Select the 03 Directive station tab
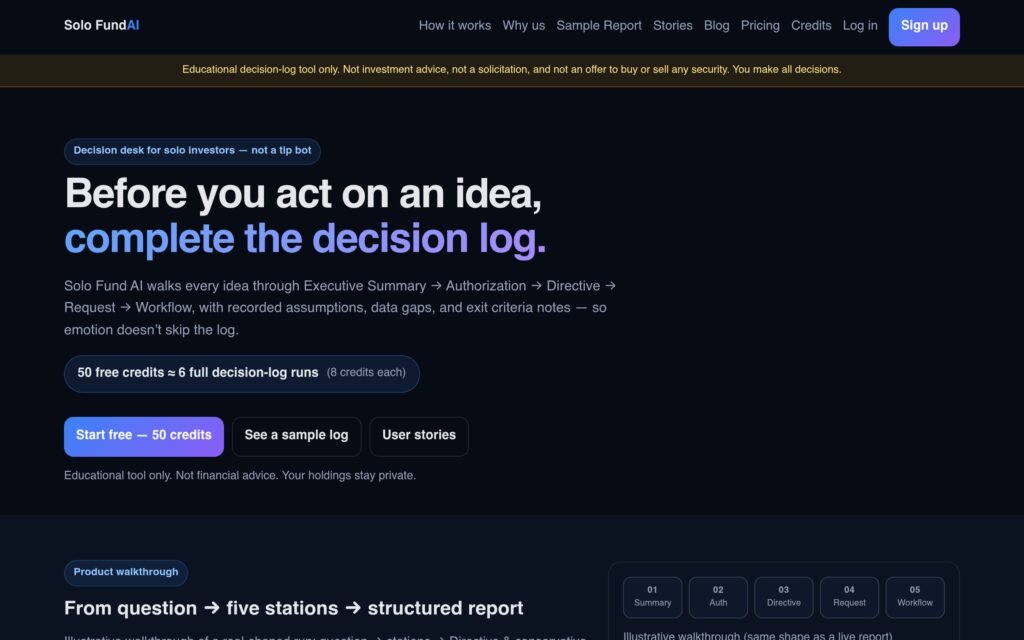 coord(784,597)
